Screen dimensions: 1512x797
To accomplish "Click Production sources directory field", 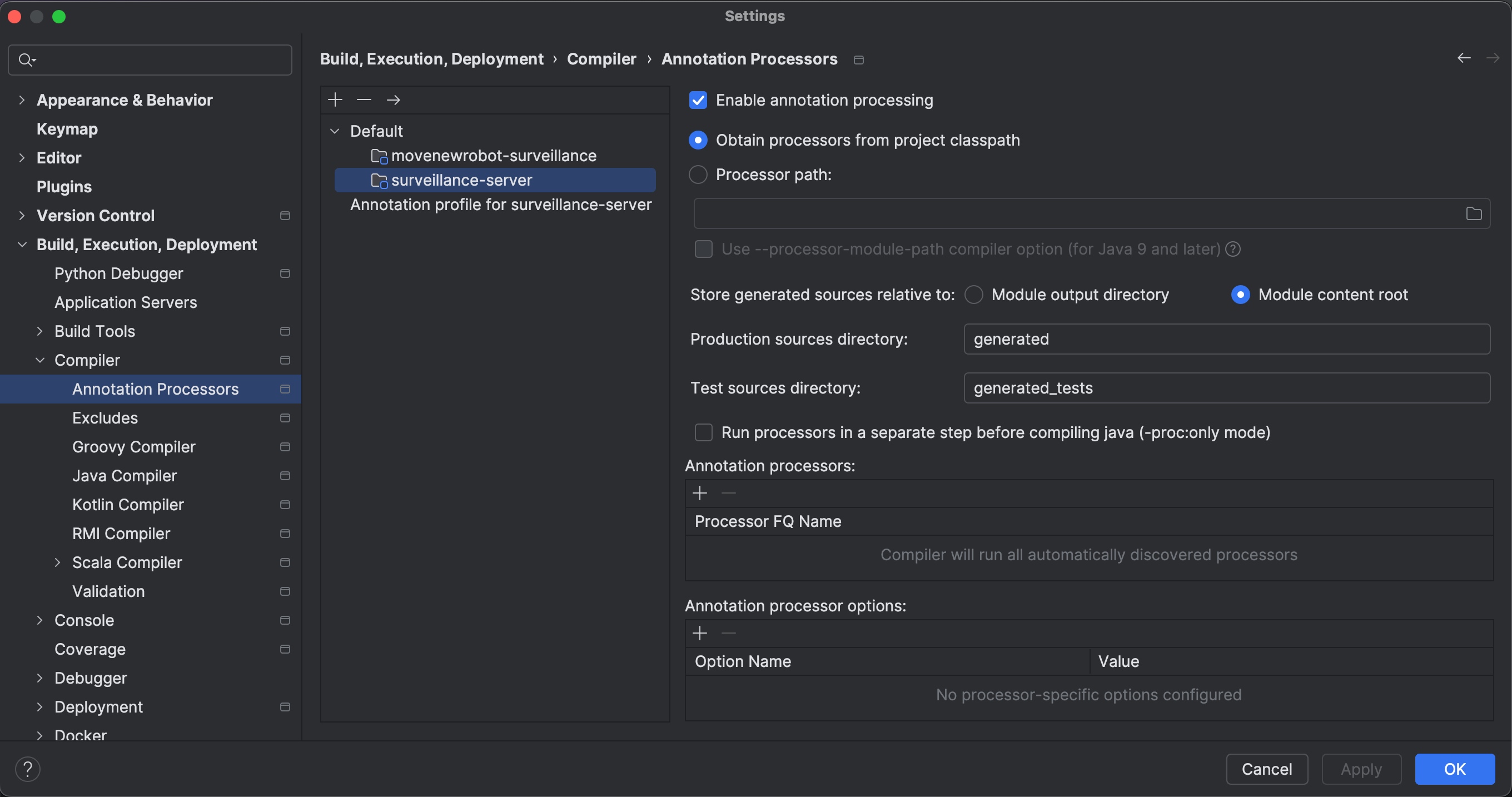I will point(1227,339).
